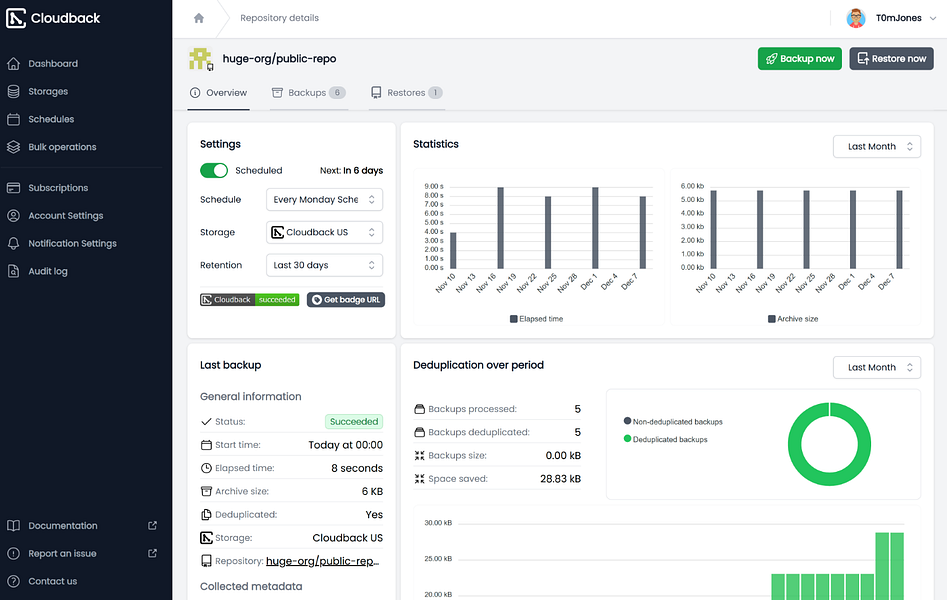Open the Storage Cloudback US dropdown

click(x=324, y=232)
